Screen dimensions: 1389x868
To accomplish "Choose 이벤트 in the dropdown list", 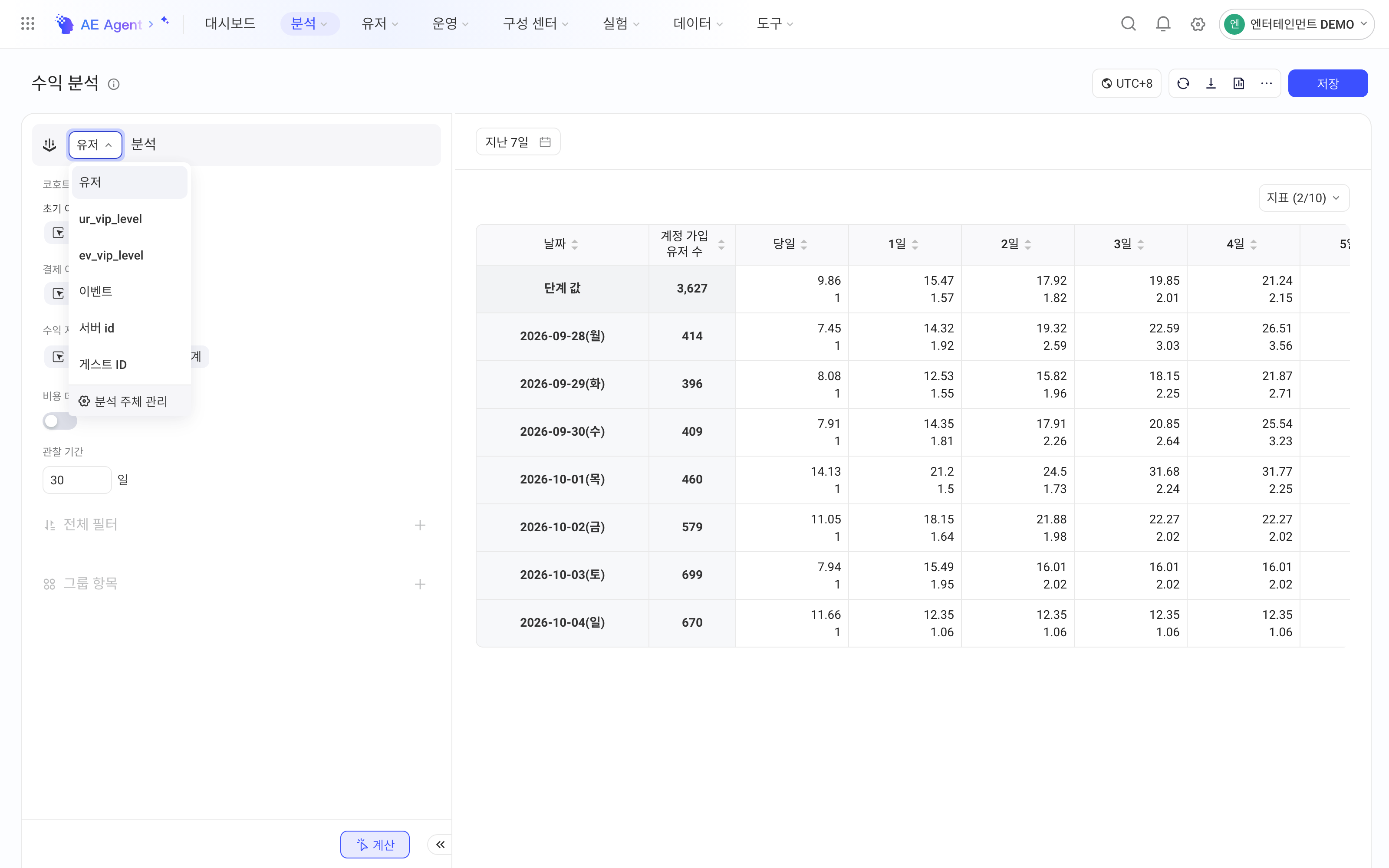I will coord(129,292).
